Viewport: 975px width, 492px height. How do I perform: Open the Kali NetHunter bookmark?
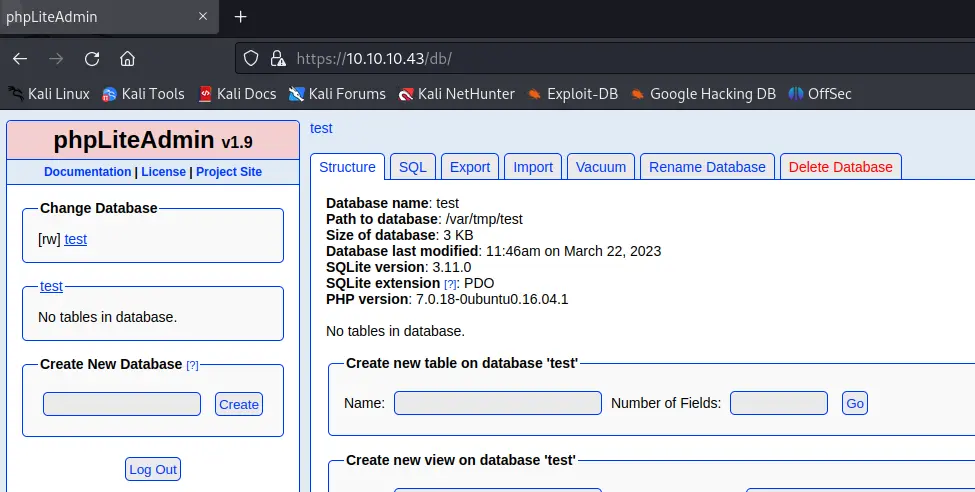click(457, 94)
